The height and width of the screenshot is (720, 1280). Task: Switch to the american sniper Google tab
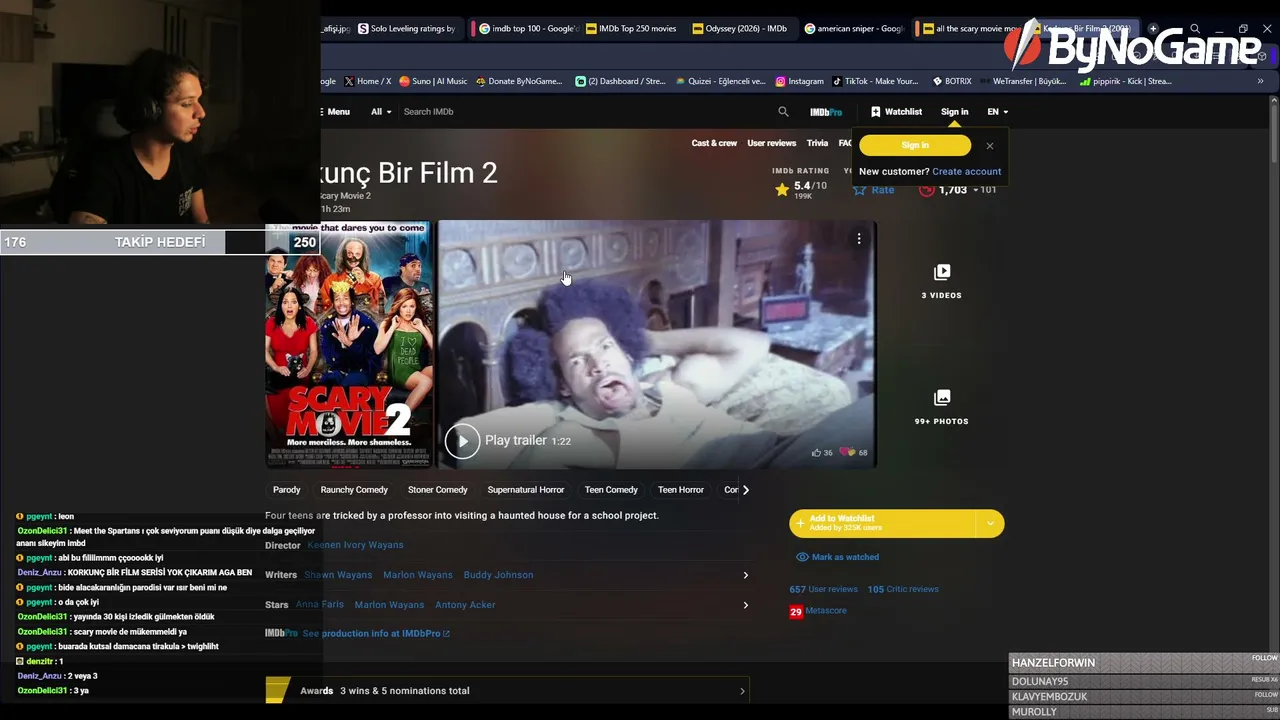click(x=854, y=29)
